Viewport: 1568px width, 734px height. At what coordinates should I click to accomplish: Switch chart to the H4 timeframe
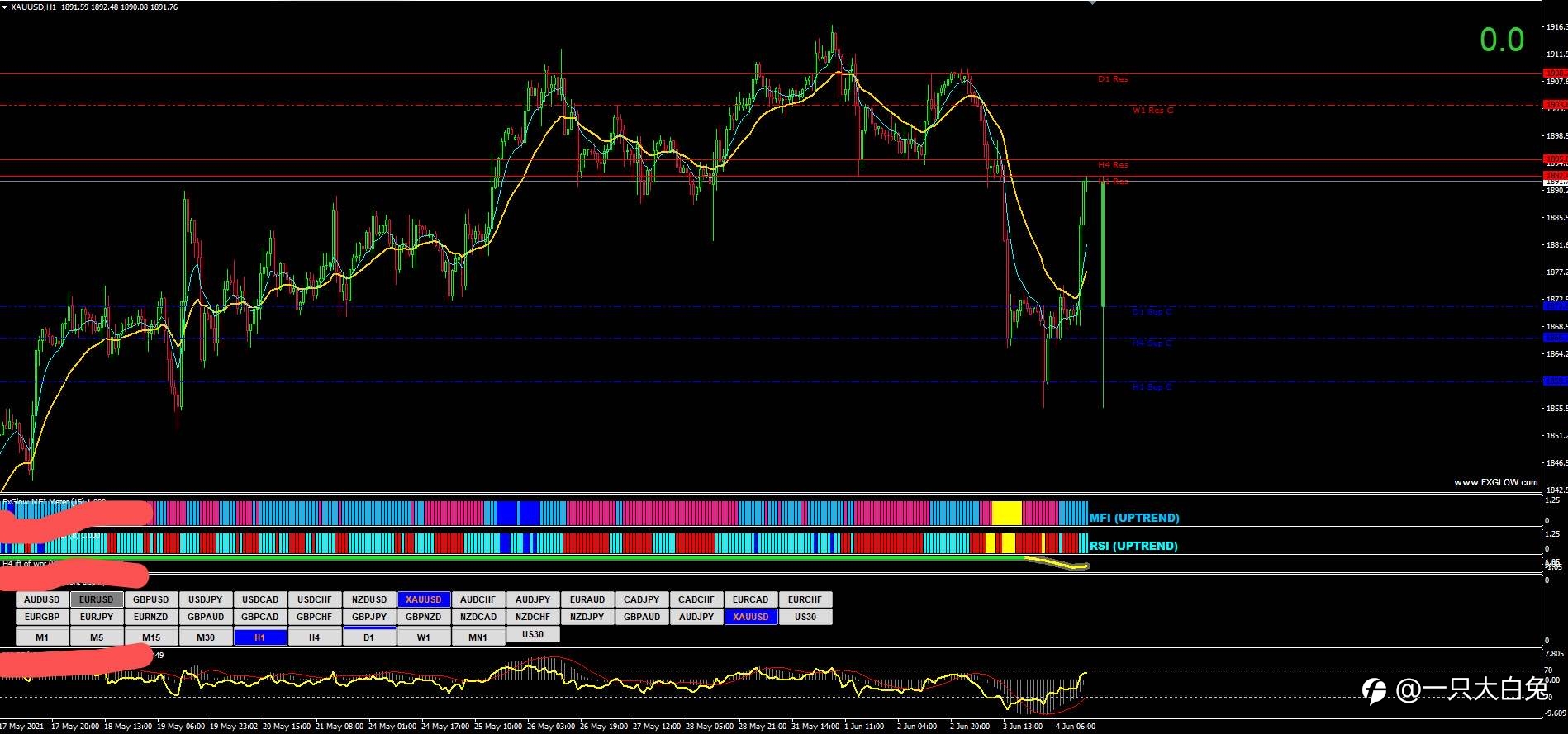pos(314,637)
